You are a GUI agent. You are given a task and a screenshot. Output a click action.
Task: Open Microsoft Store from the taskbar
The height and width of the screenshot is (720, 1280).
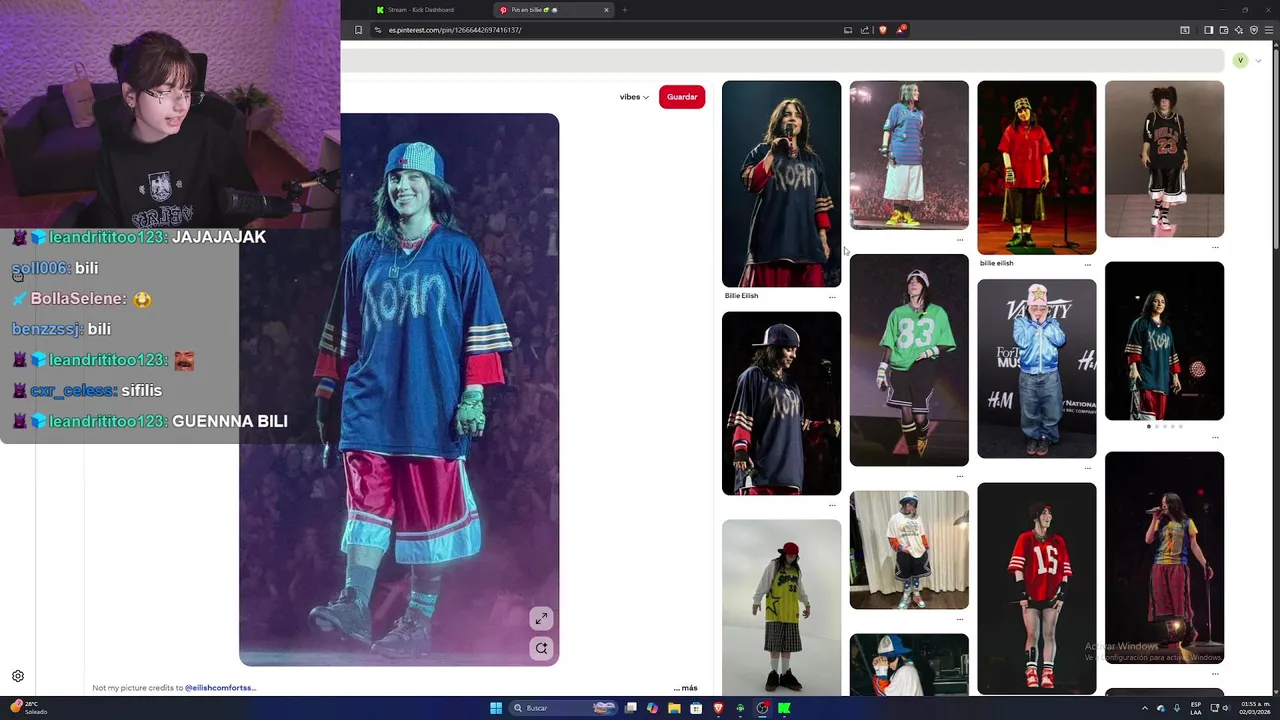(x=696, y=708)
